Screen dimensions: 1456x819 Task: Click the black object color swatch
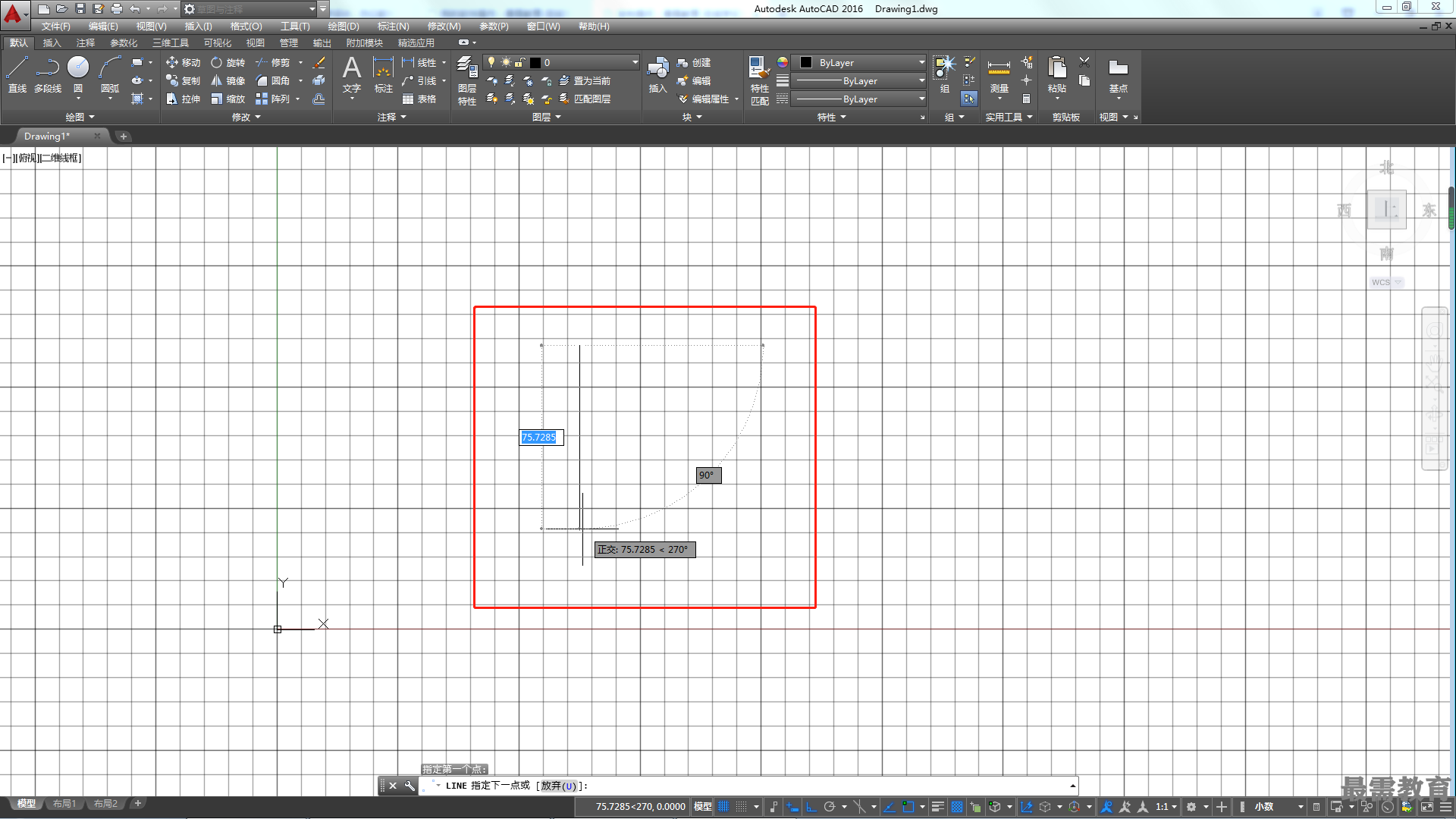tap(806, 62)
